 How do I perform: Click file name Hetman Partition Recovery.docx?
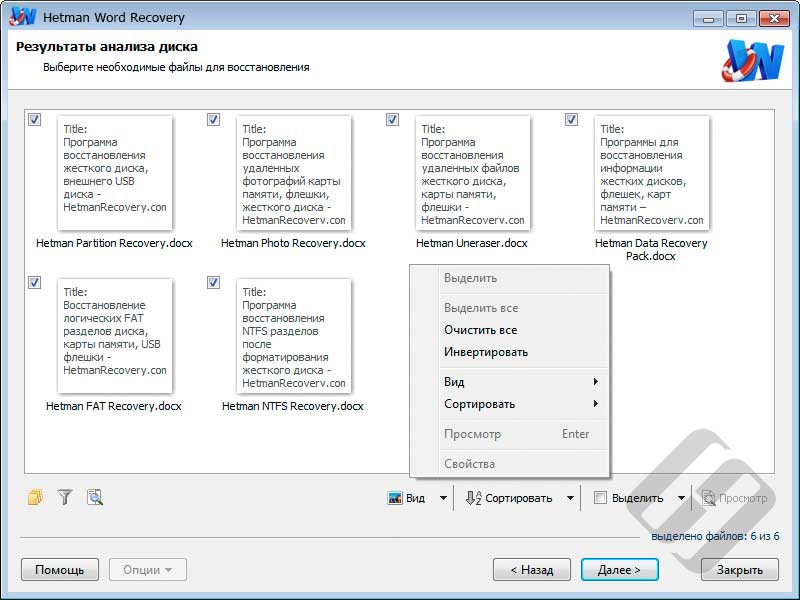click(114, 243)
